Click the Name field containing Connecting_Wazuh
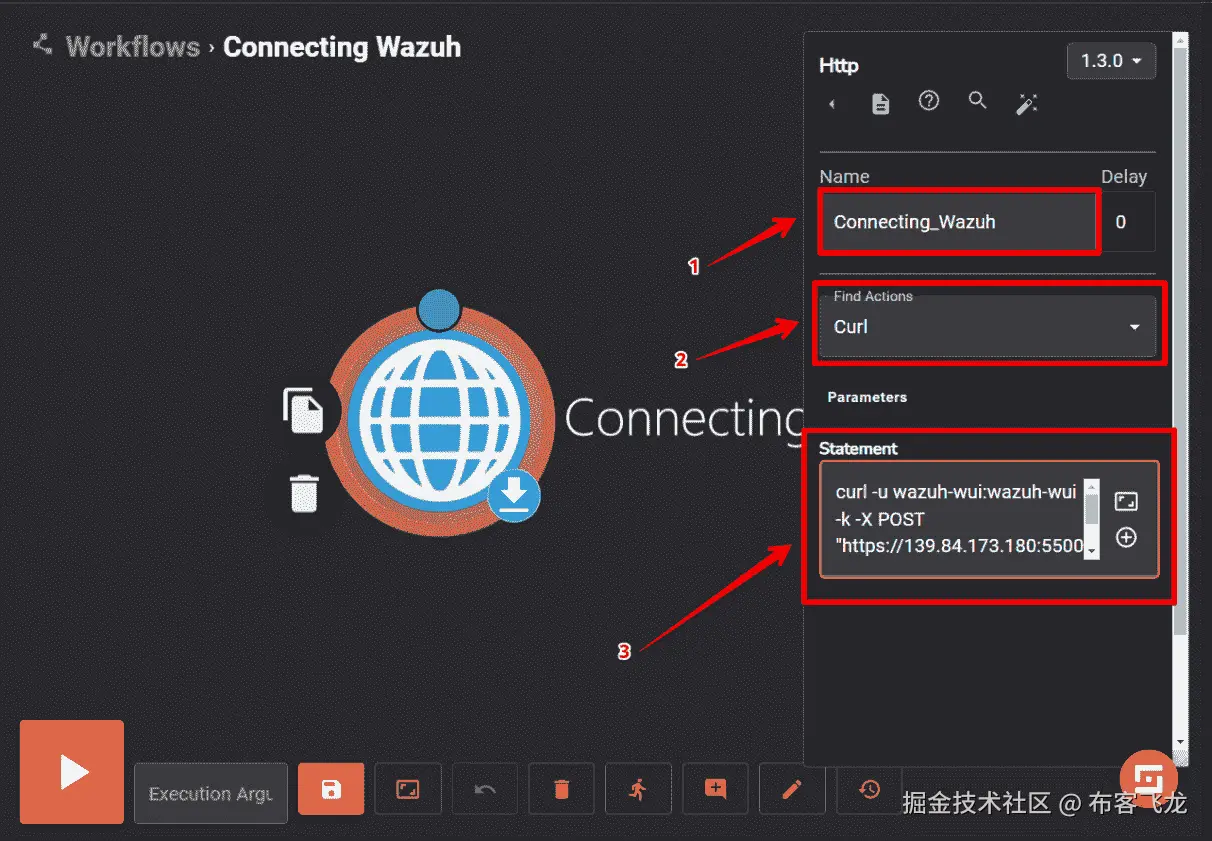Viewport: 1212px width, 841px height. pyautogui.click(x=958, y=222)
